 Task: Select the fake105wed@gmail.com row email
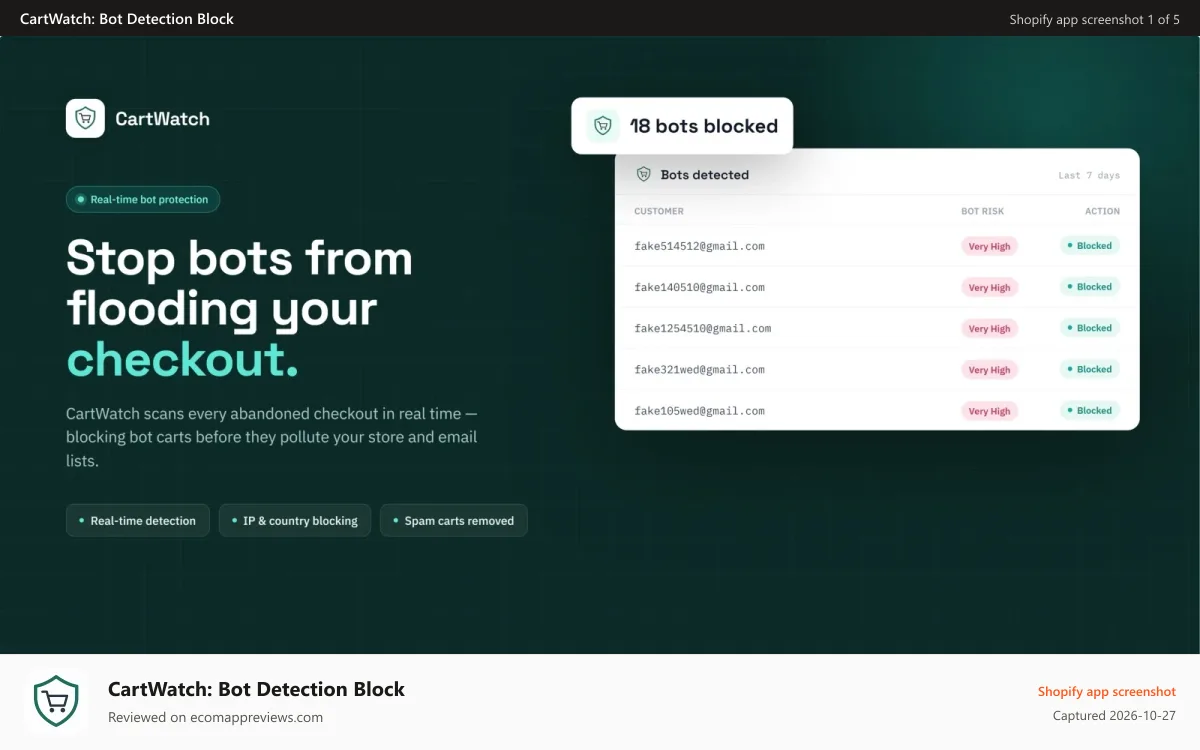[699, 410]
